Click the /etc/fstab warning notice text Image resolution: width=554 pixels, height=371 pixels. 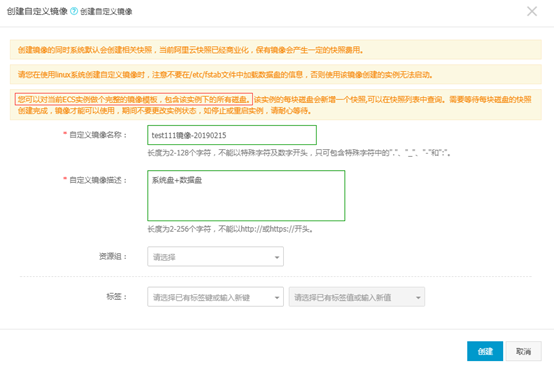click(225, 75)
